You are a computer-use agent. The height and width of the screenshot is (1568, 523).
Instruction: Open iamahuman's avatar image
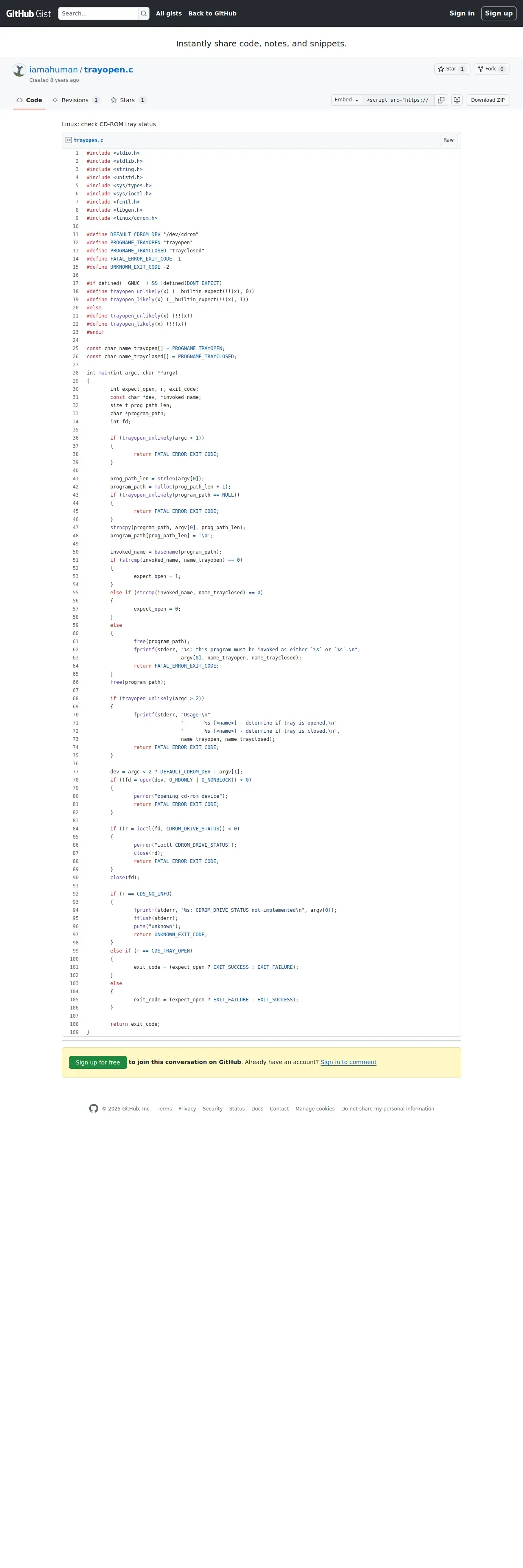pos(20,70)
